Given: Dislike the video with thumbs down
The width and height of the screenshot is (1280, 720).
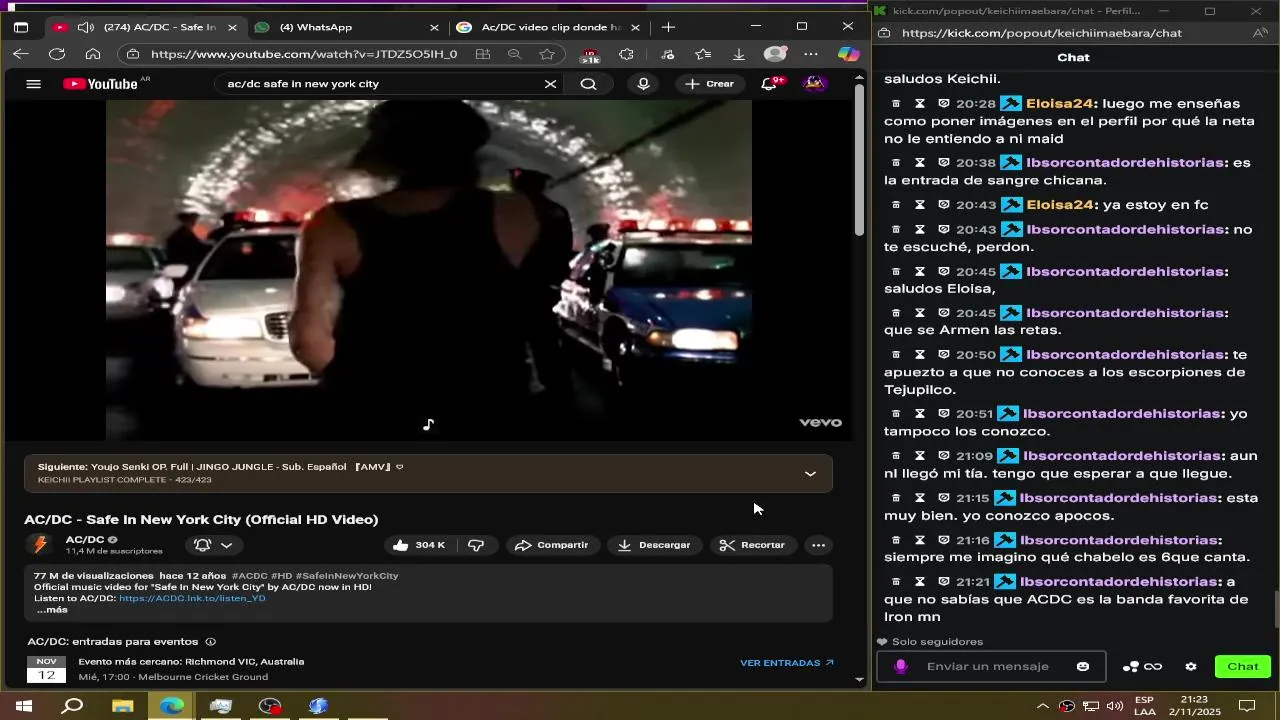Looking at the screenshot, I should pos(477,545).
